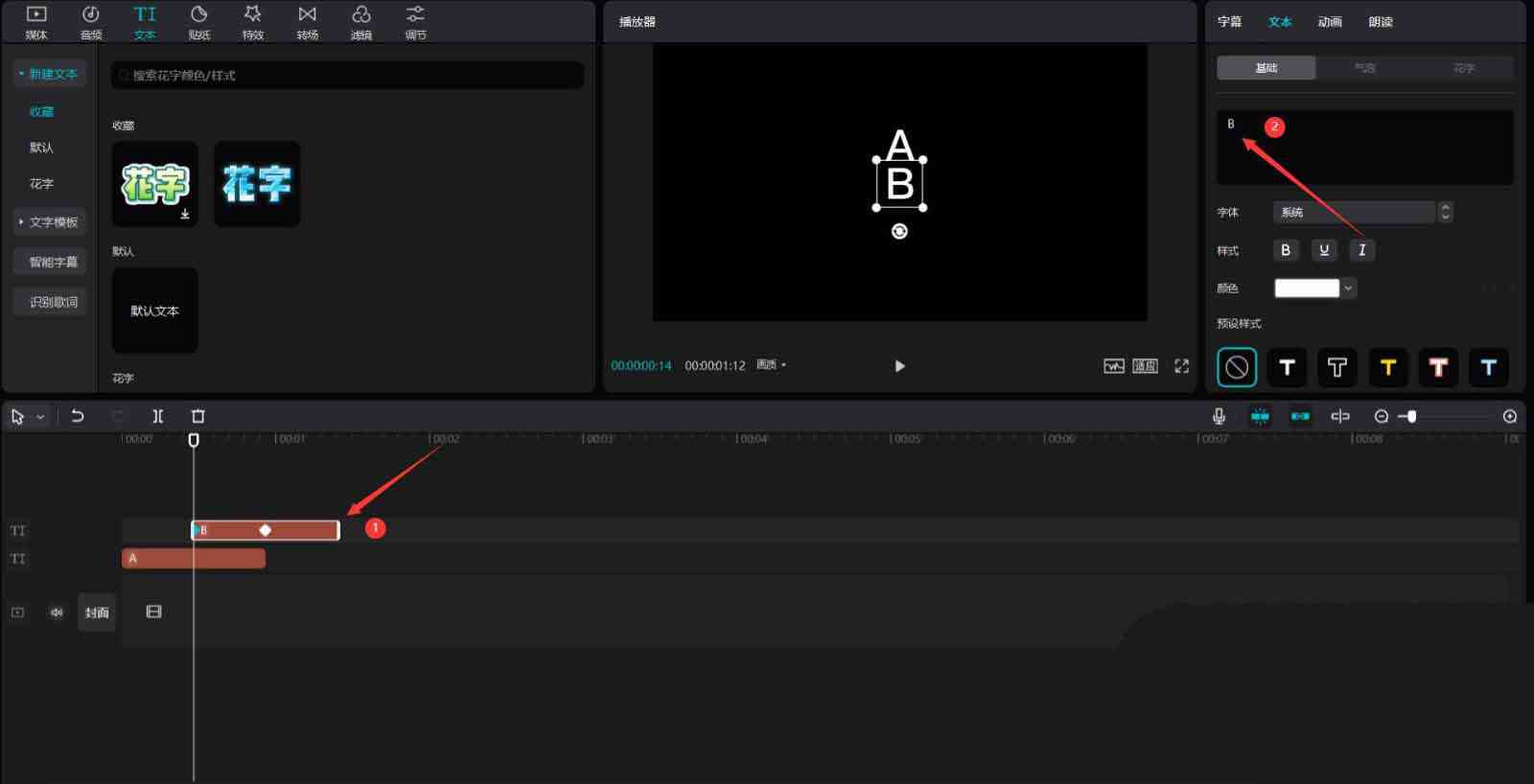Click the 适应 fit-ratio button in player
Screen dimensions: 1534x784
(1146, 366)
